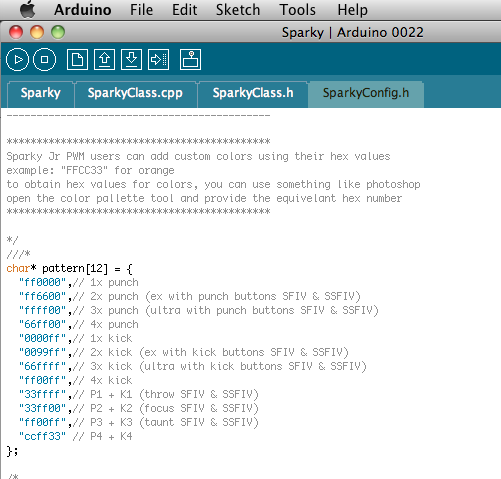
Task: Select the SparkyConfig.h tab
Action: tap(366, 93)
